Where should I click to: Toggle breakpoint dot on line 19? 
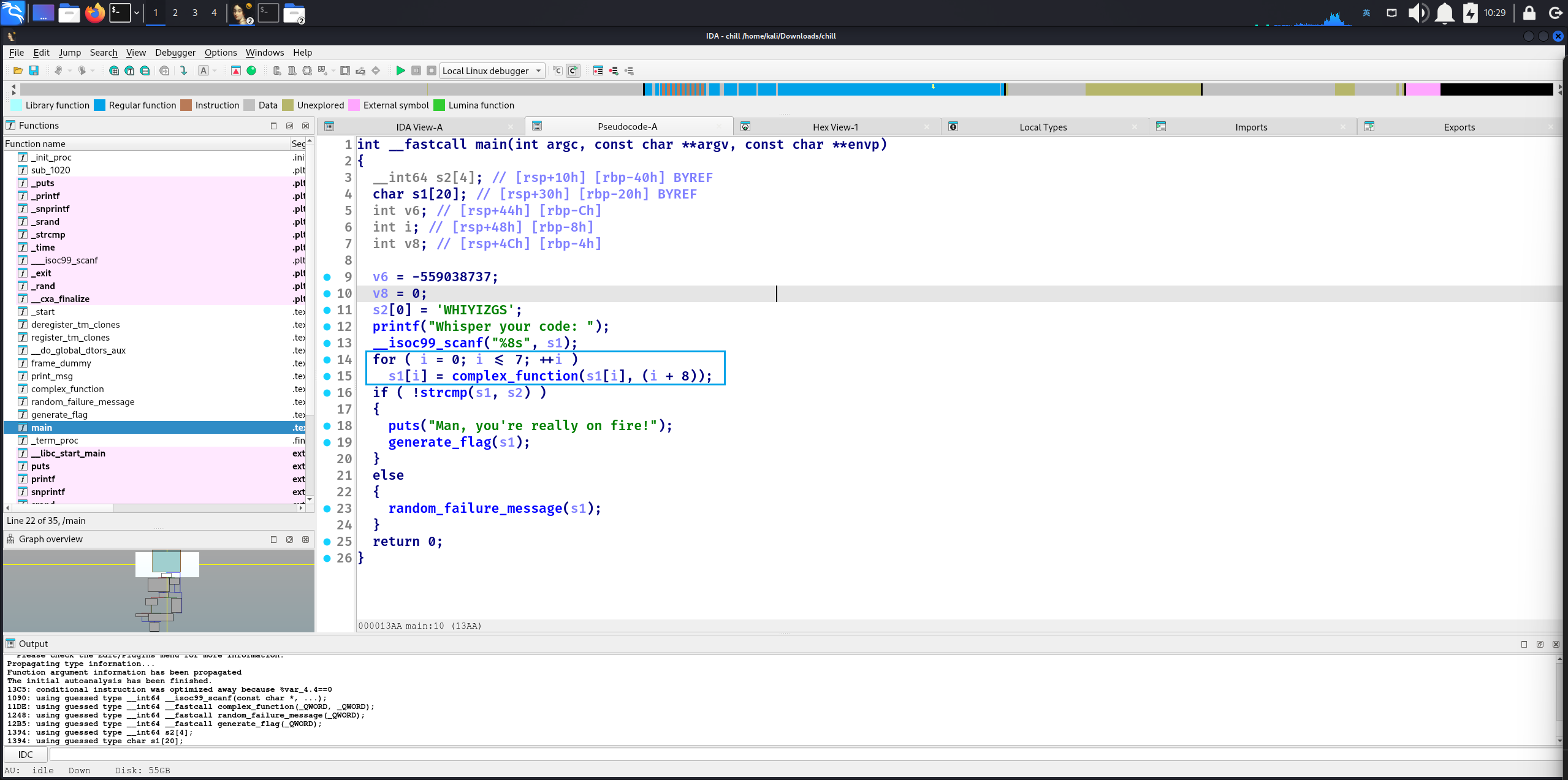327,442
